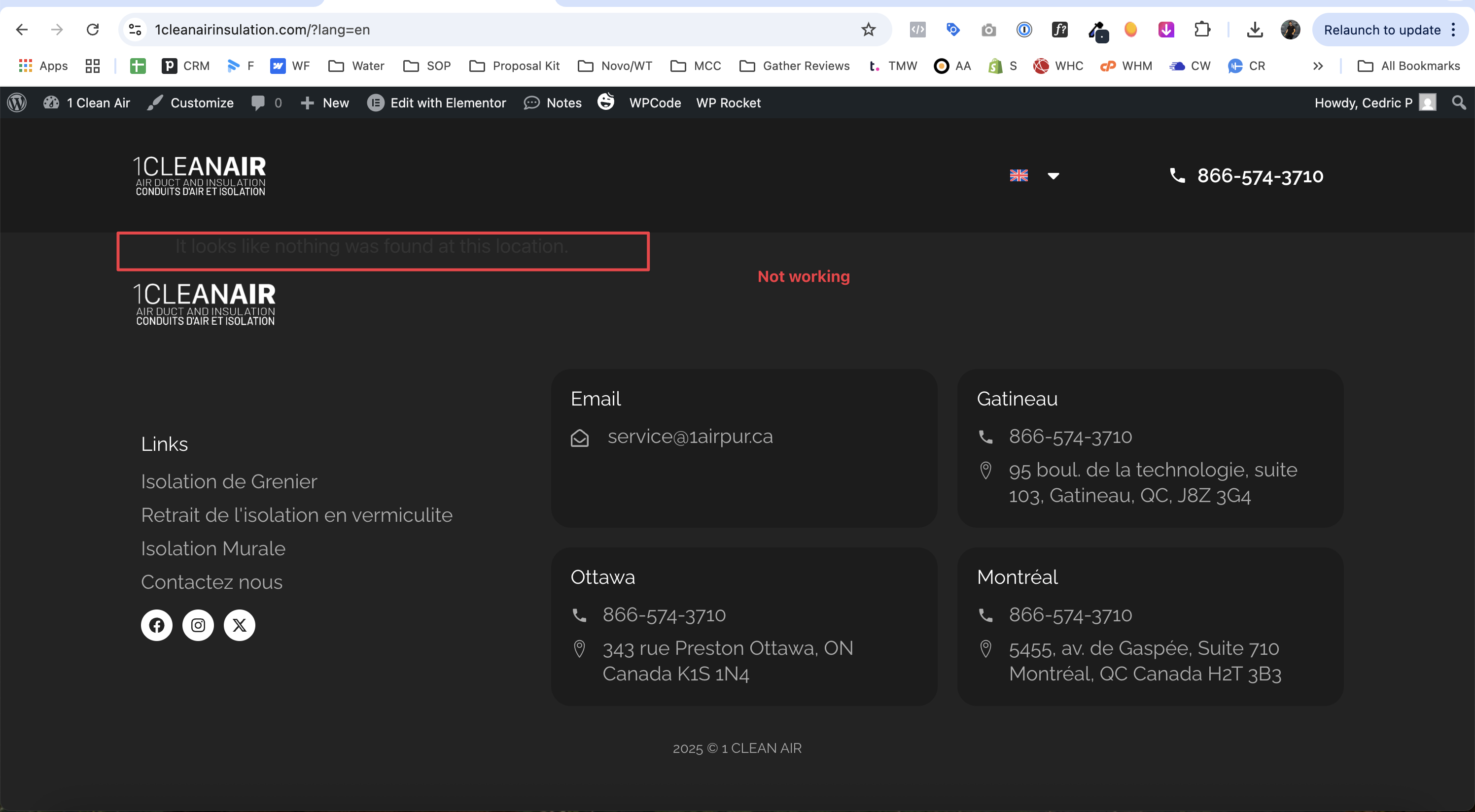Open the Chrome downloads icon
This screenshot has height=812, width=1475.
[x=1254, y=30]
